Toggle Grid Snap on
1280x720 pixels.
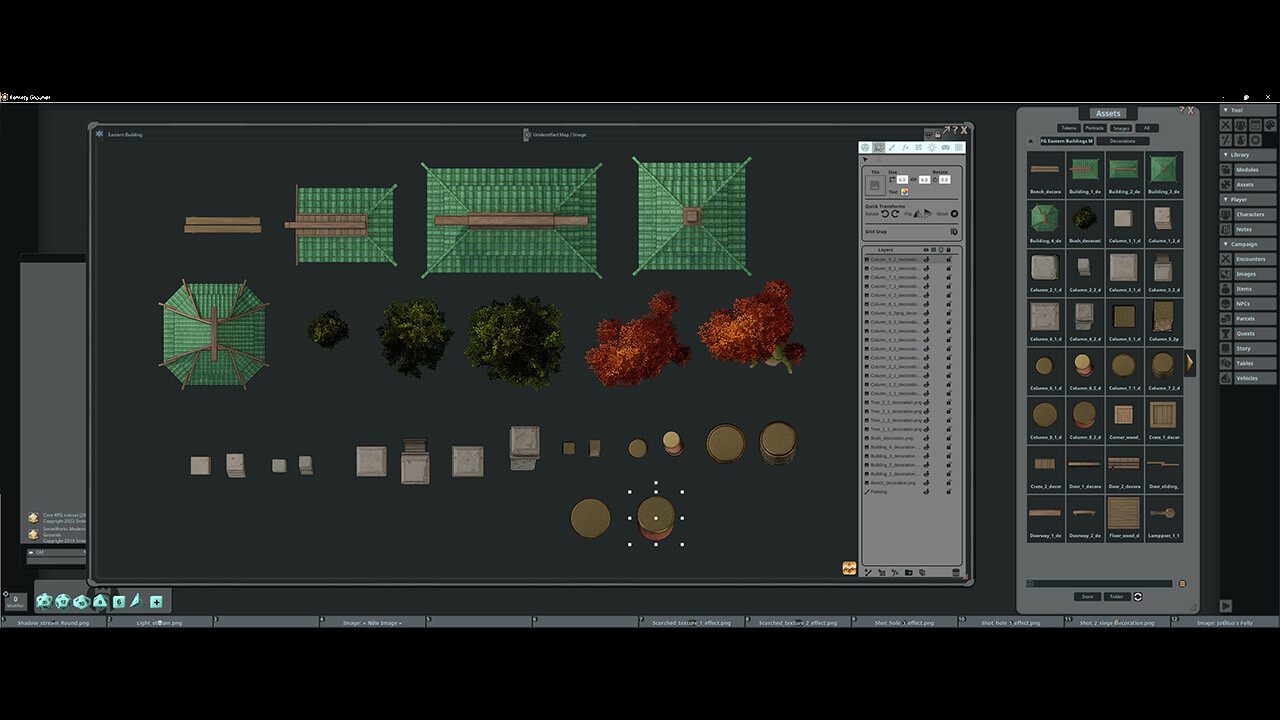pyautogui.click(x=954, y=231)
